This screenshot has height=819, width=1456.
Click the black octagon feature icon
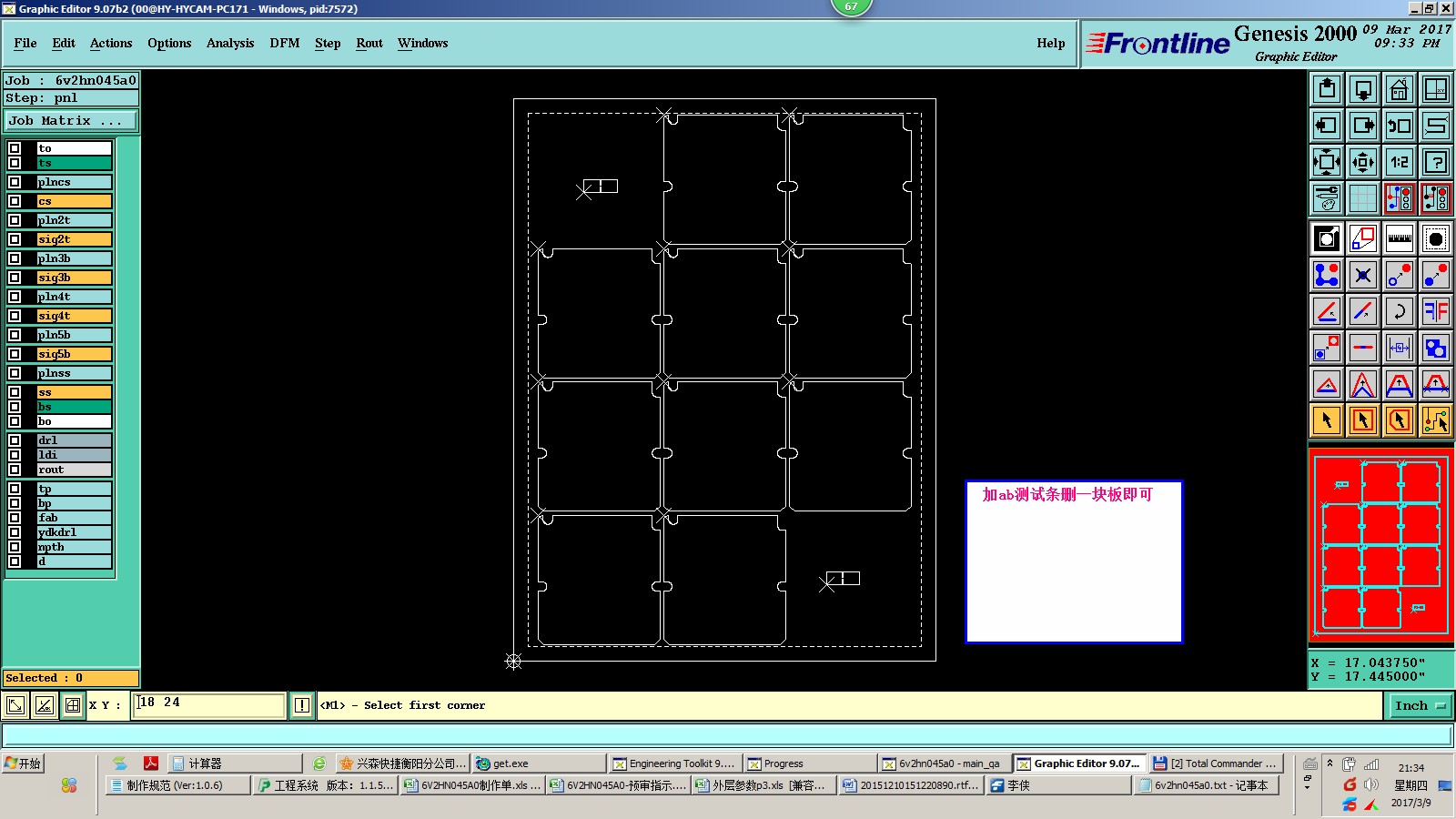tap(1436, 238)
